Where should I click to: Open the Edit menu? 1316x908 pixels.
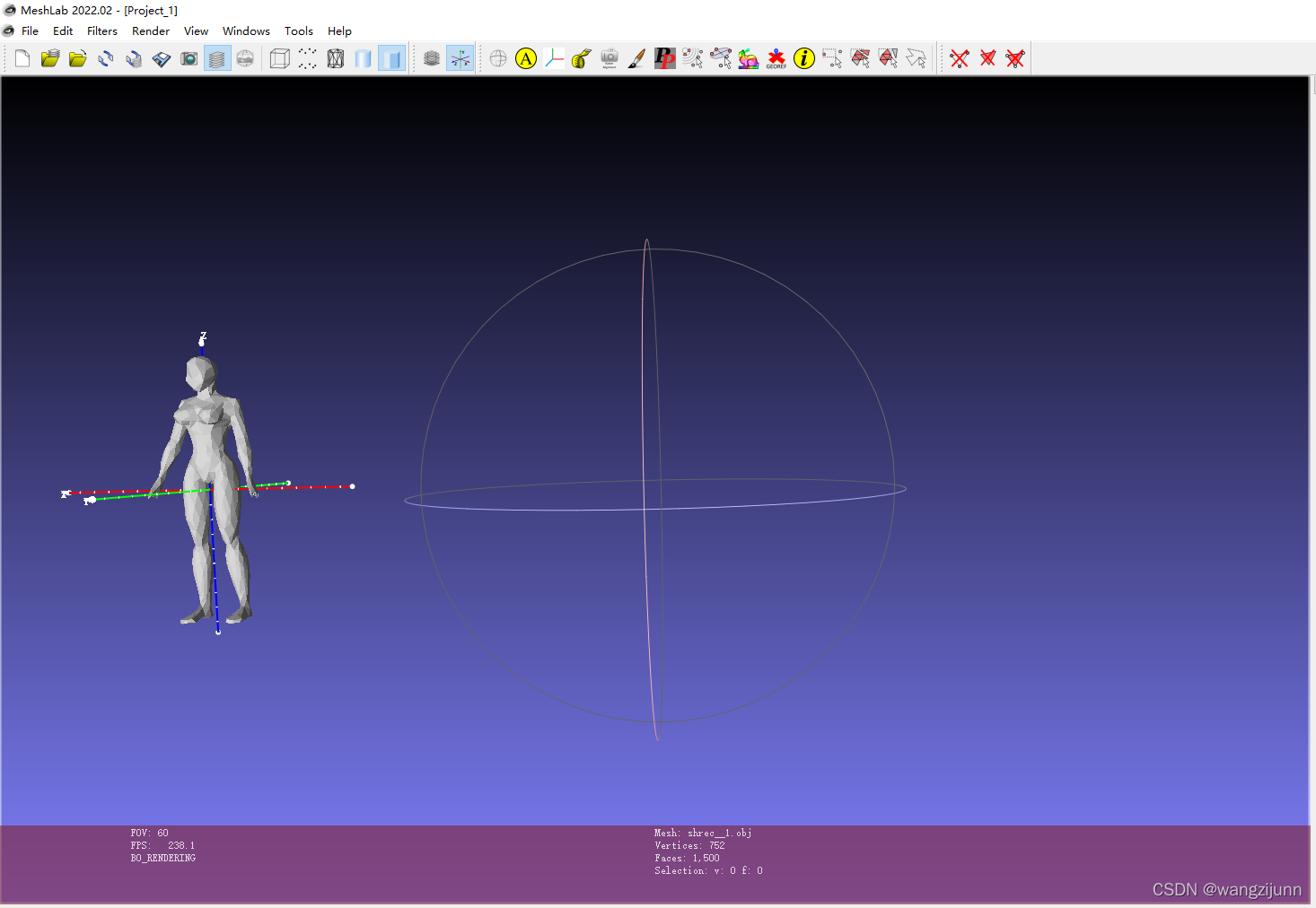pos(63,31)
